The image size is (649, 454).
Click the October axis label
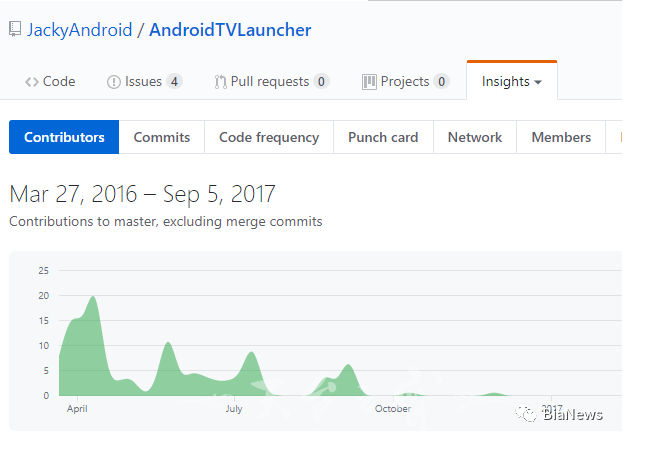tap(393, 409)
